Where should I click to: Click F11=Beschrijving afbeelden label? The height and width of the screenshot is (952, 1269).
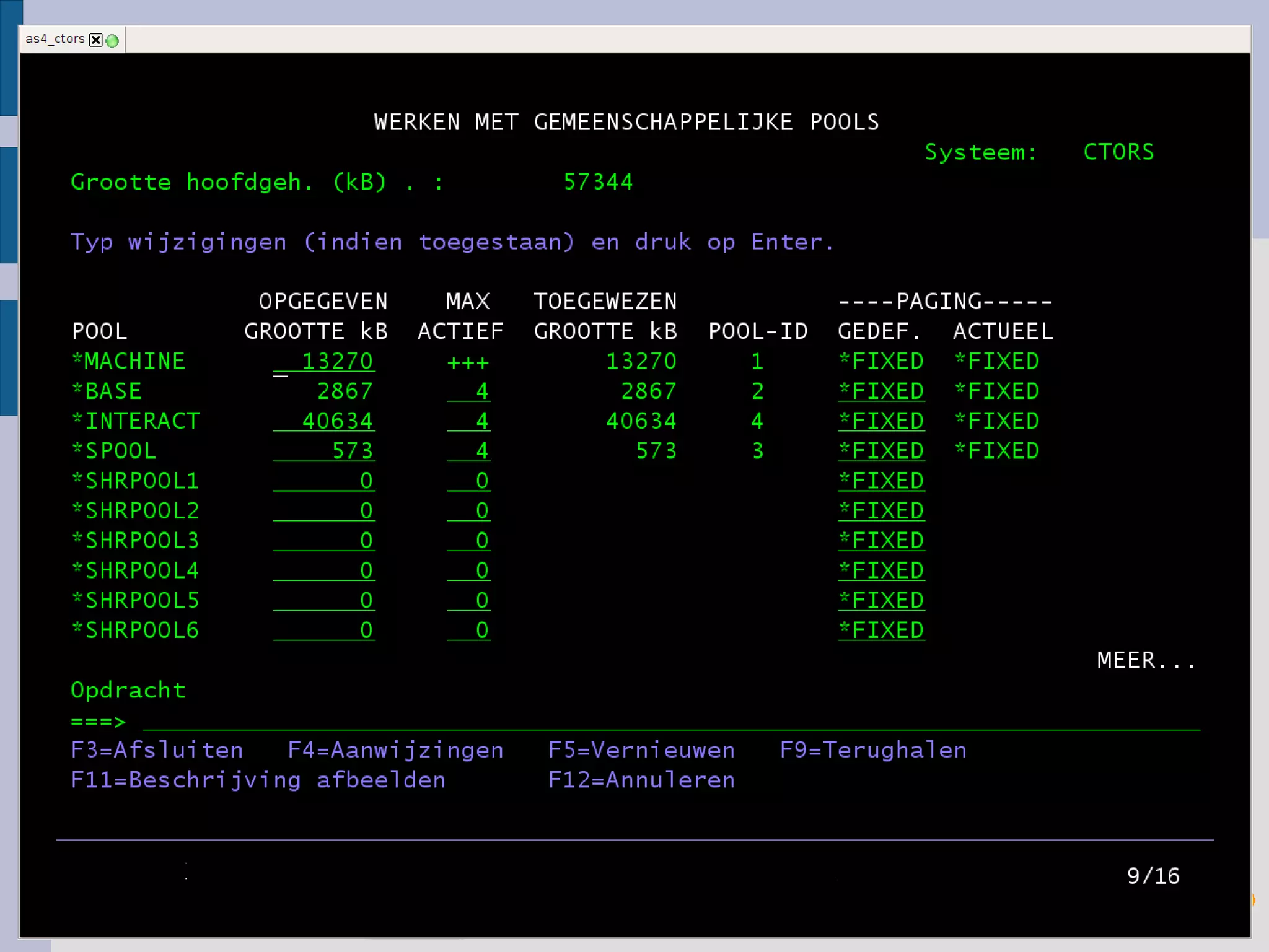point(258,780)
